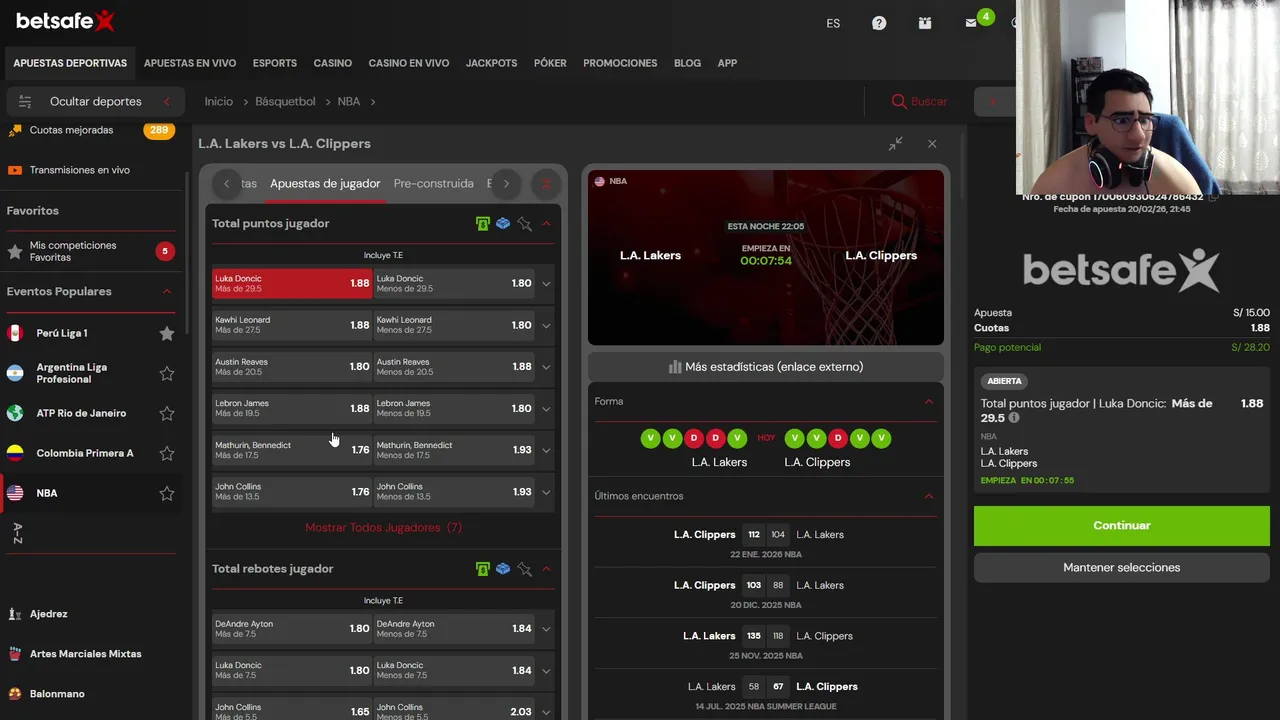Open the Apuestas en vivo menu
1280x720 pixels.
(190, 63)
